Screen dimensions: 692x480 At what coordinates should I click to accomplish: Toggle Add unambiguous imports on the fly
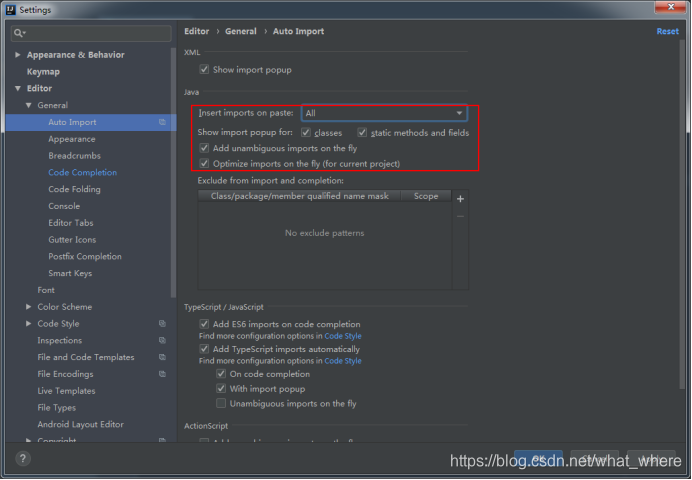[204, 148]
